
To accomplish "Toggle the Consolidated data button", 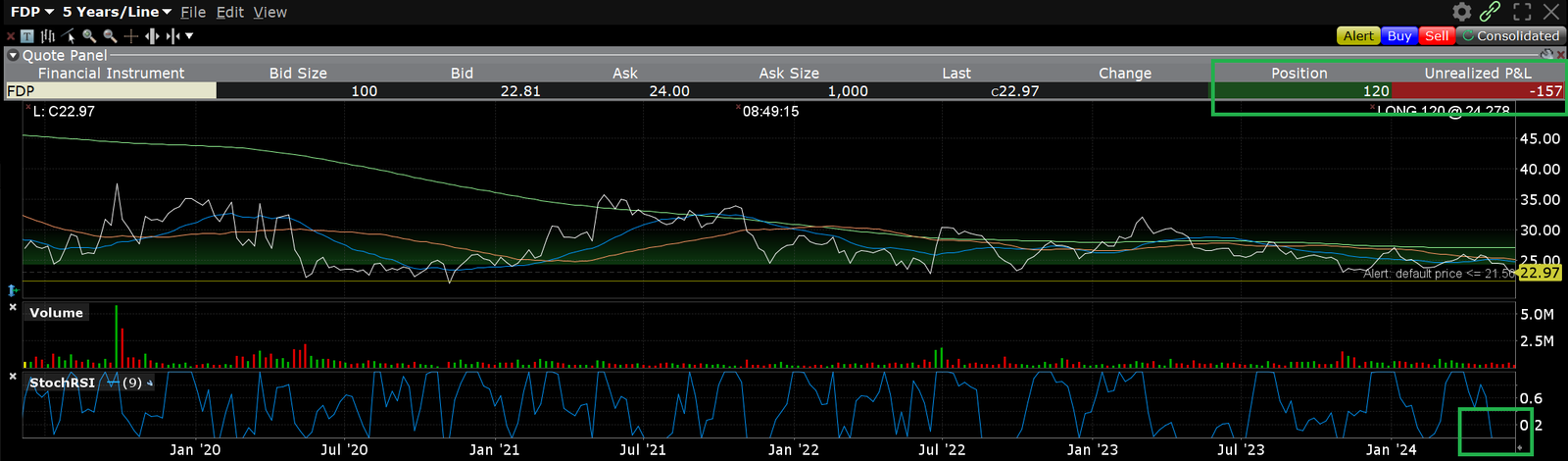I will tap(1509, 36).
